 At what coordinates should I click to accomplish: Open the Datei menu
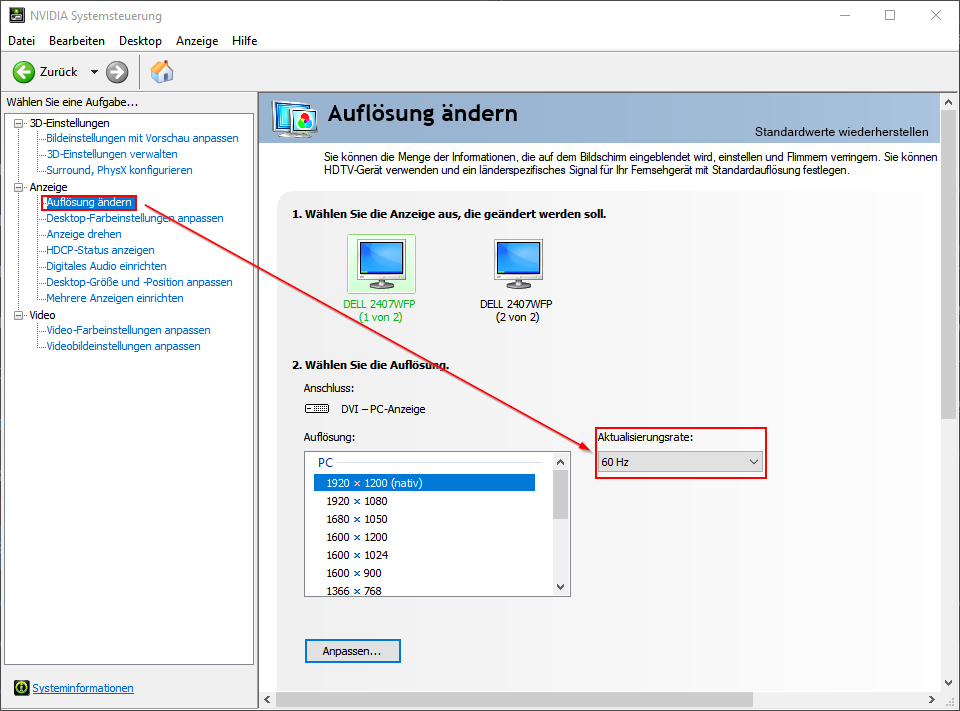click(21, 40)
